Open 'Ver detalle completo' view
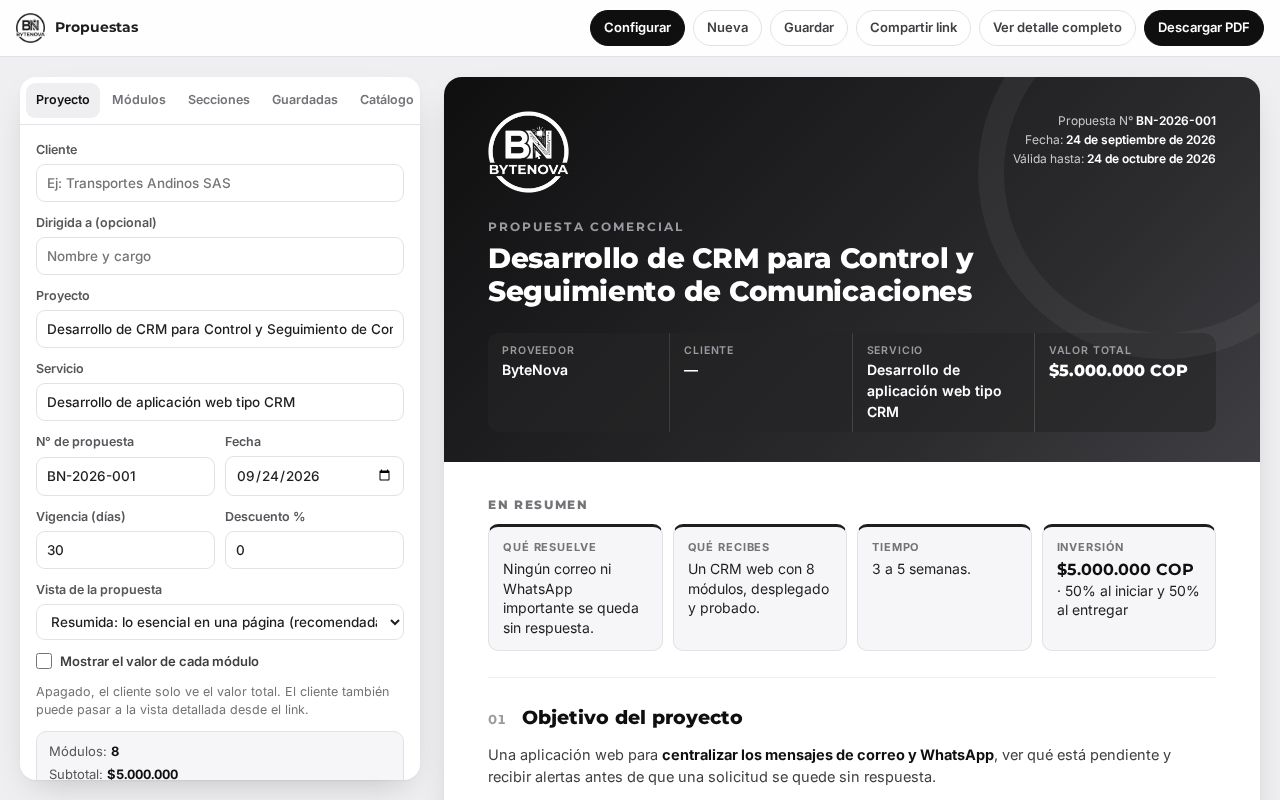This screenshot has width=1280, height=800. [1057, 28]
